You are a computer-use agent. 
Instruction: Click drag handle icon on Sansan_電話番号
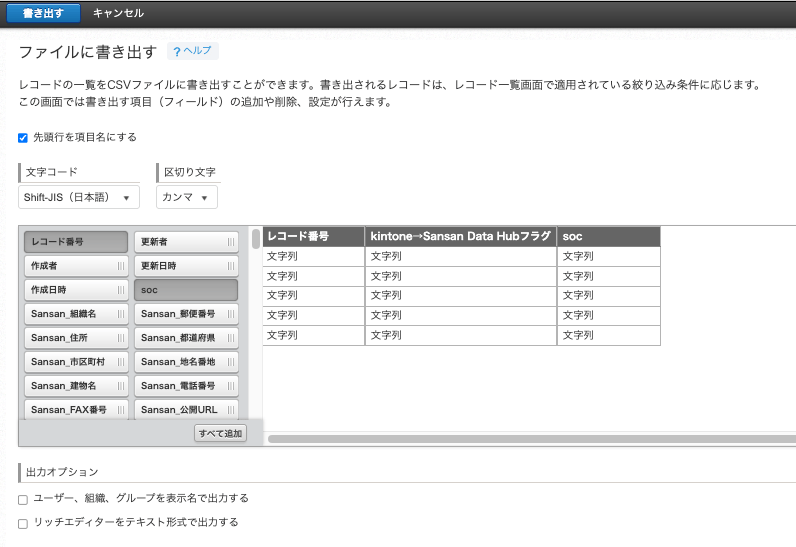231,386
